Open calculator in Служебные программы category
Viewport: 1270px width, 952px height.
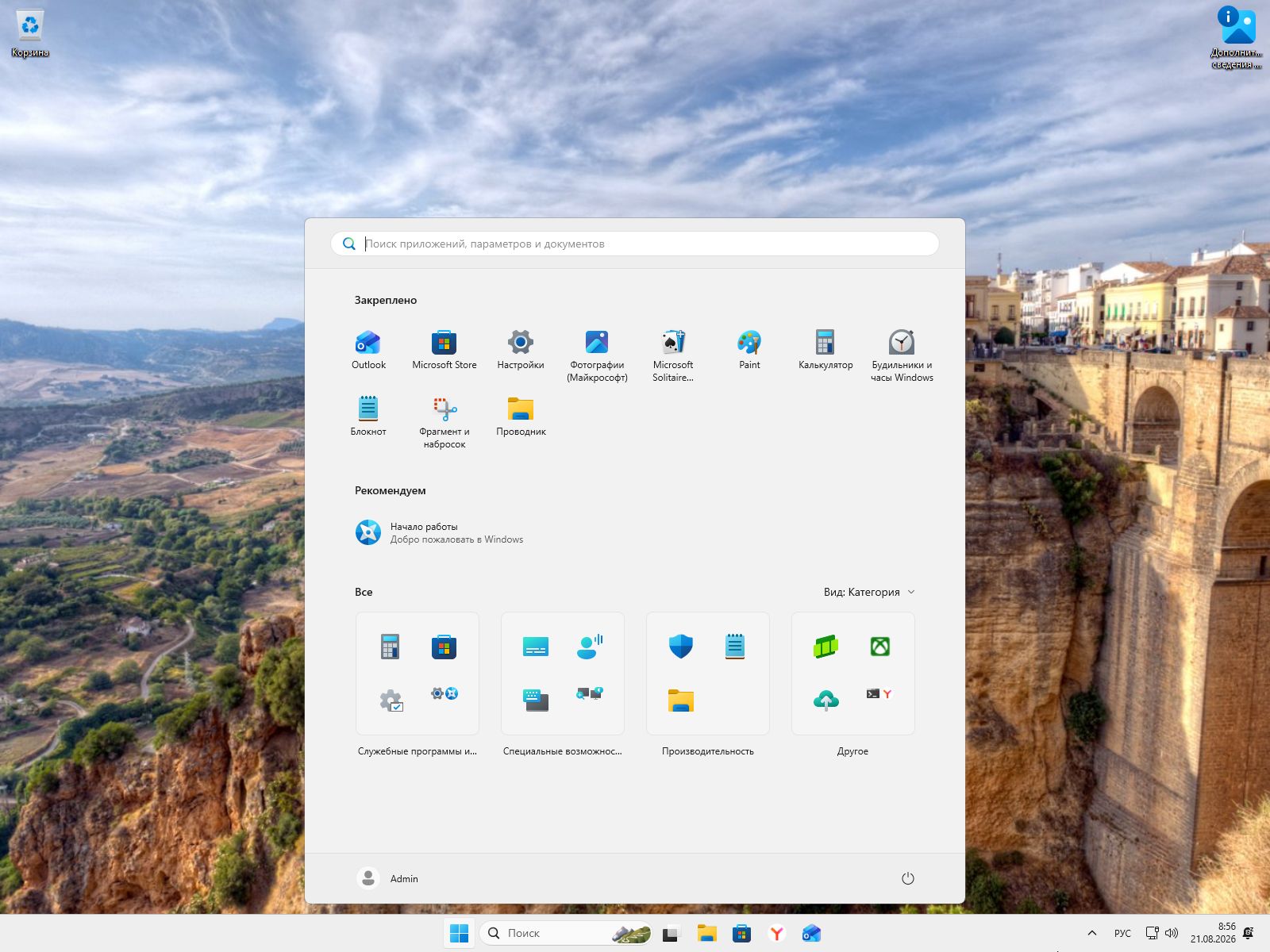pyautogui.click(x=390, y=647)
